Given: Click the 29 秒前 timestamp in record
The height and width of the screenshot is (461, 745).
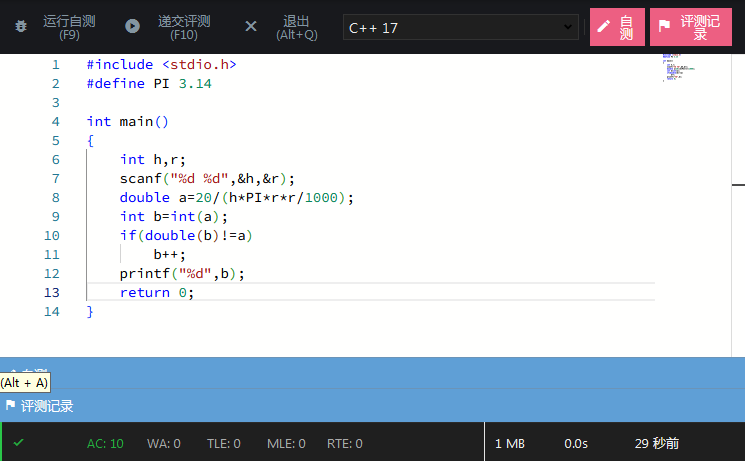Looking at the screenshot, I should point(657,443).
